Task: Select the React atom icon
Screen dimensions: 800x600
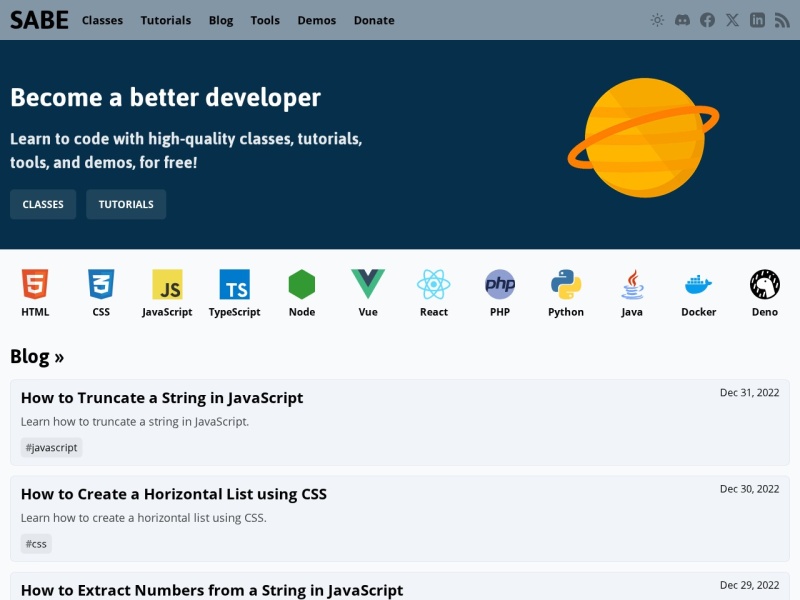Action: (x=434, y=284)
